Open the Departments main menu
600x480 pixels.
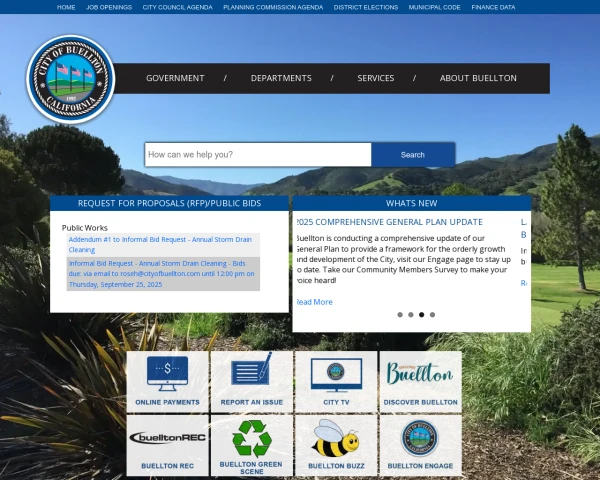point(281,78)
